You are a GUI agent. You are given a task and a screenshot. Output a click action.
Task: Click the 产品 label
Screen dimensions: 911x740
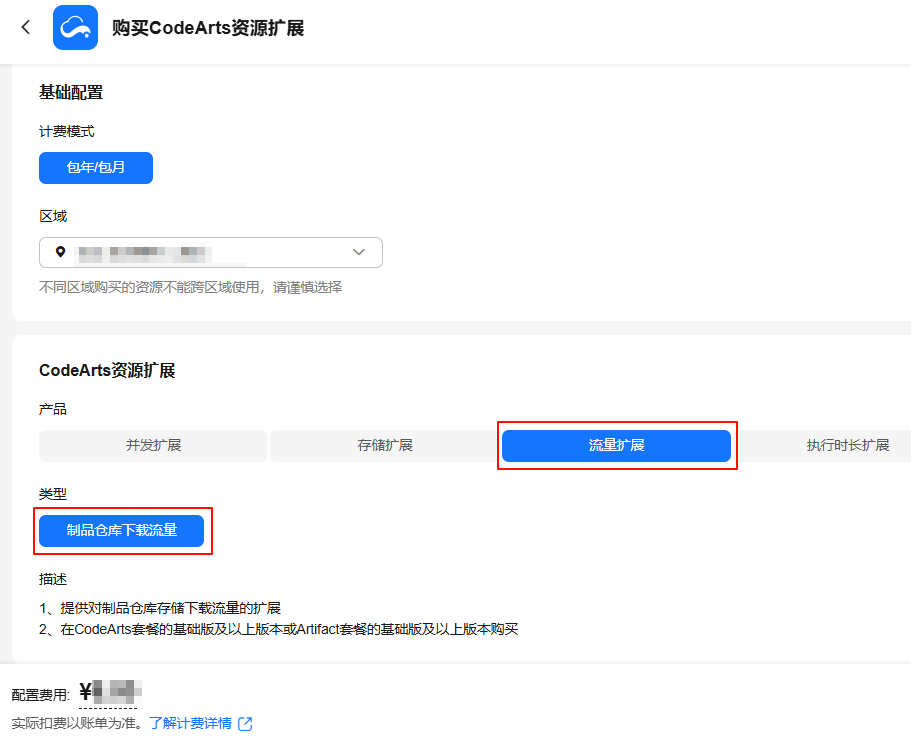[53, 409]
